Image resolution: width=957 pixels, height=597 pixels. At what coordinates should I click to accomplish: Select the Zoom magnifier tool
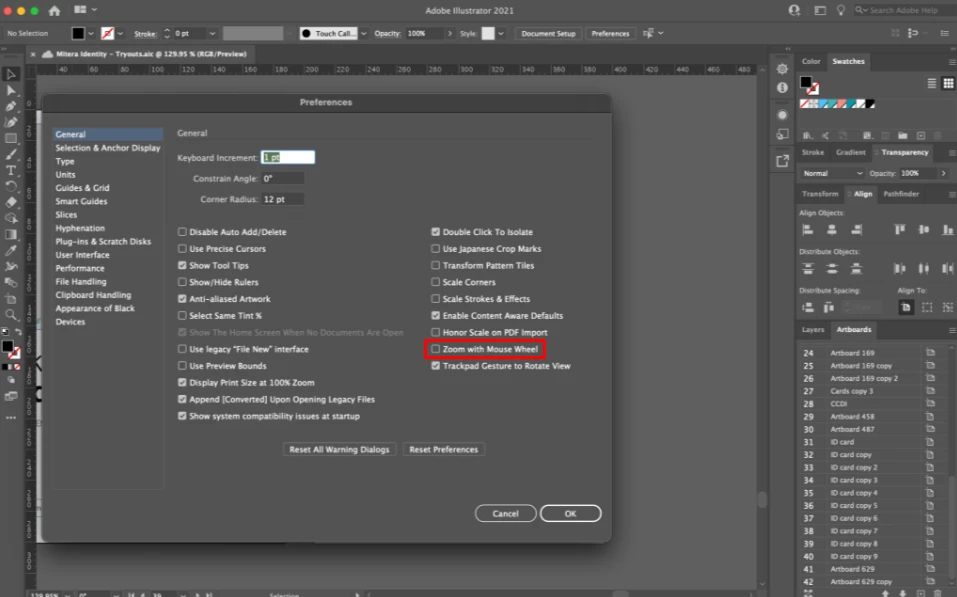tap(10, 314)
